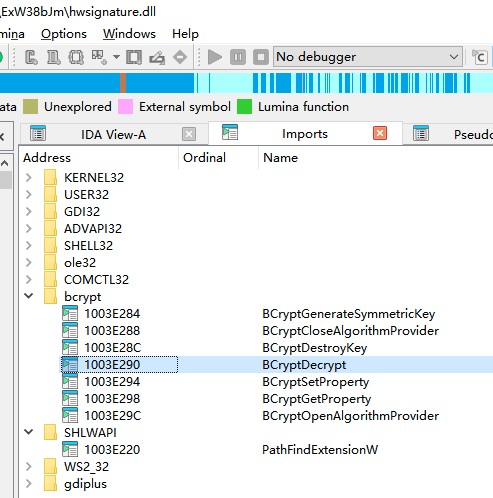
Task: Open the No debugger dropdown
Action: 368,57
